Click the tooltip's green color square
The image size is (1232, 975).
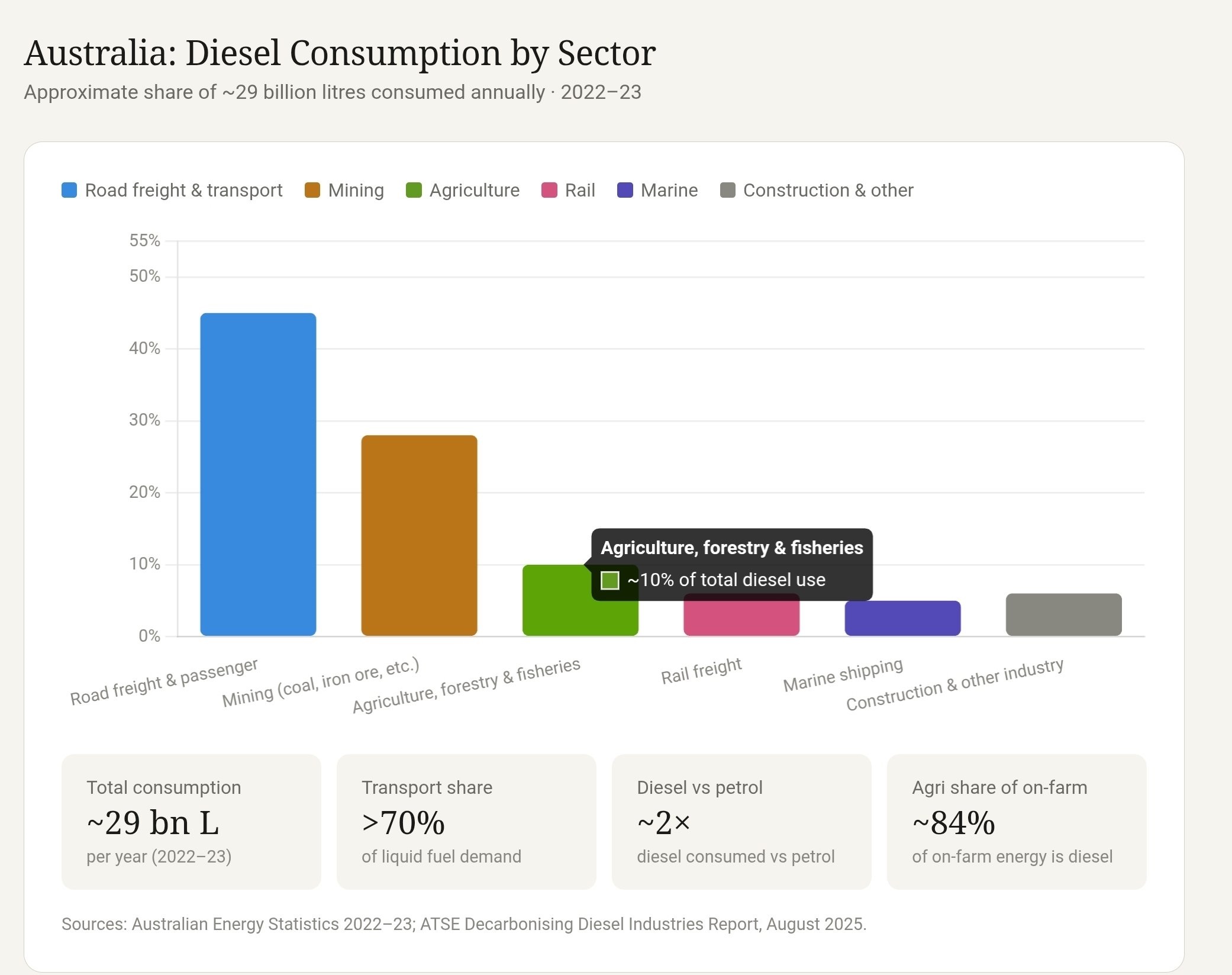click(x=609, y=580)
